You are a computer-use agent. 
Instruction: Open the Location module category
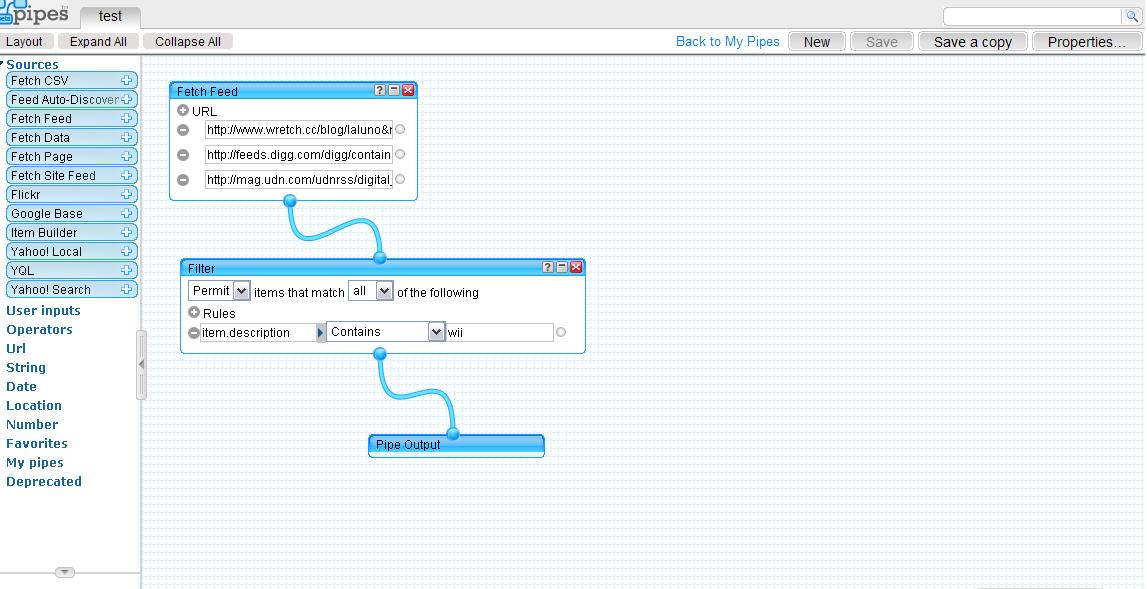coord(34,405)
